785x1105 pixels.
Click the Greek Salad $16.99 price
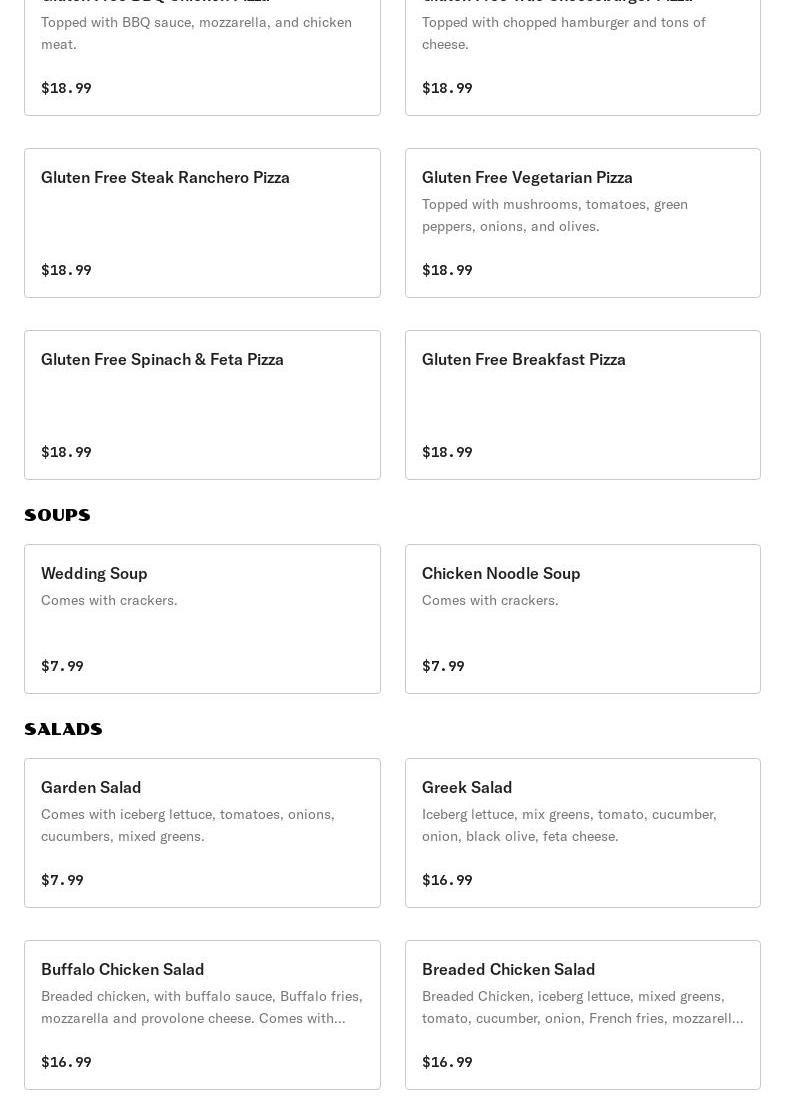[x=447, y=879]
